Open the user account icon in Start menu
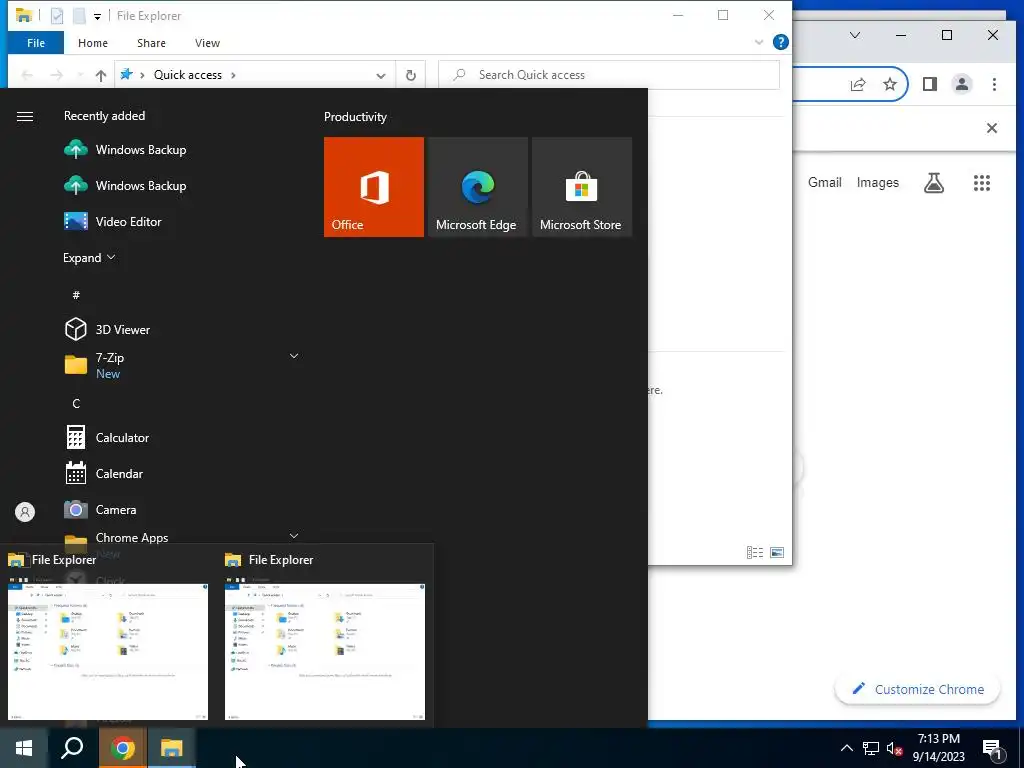This screenshot has width=1024, height=768. pos(25,512)
